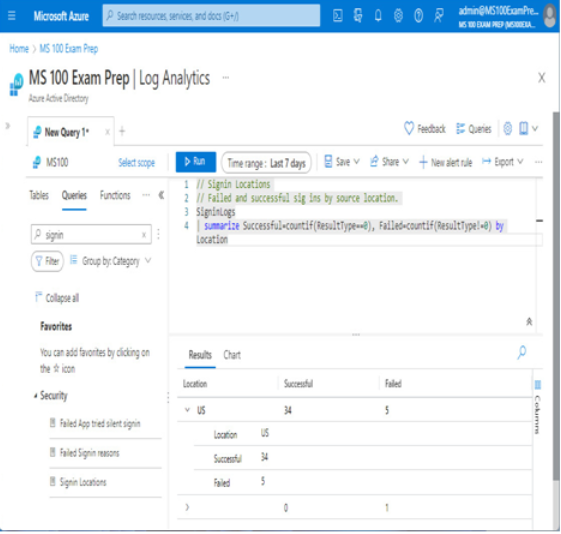
Task: Click the Feedback heart icon
Action: [x=409, y=128]
